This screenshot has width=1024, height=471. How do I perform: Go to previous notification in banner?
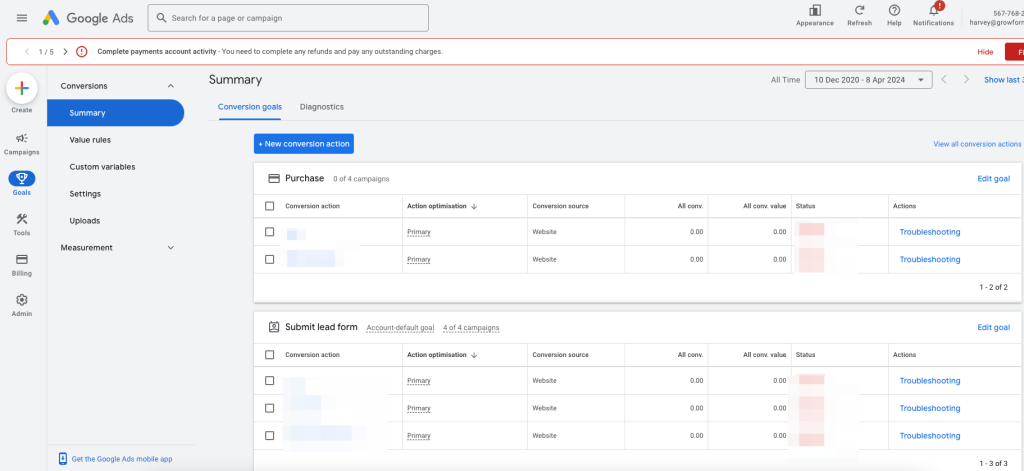tap(27, 52)
